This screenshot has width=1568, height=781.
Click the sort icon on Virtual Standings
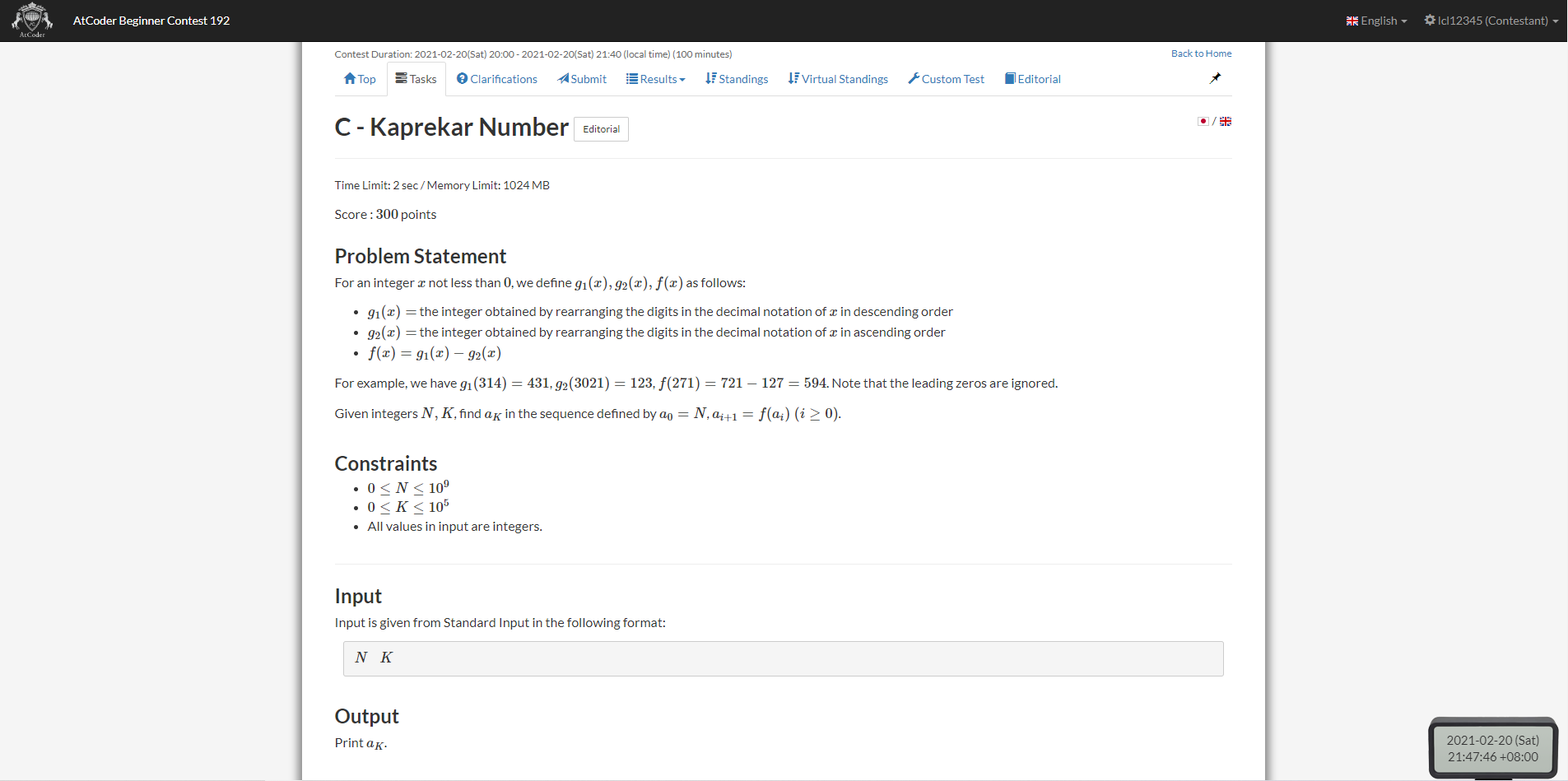793,78
